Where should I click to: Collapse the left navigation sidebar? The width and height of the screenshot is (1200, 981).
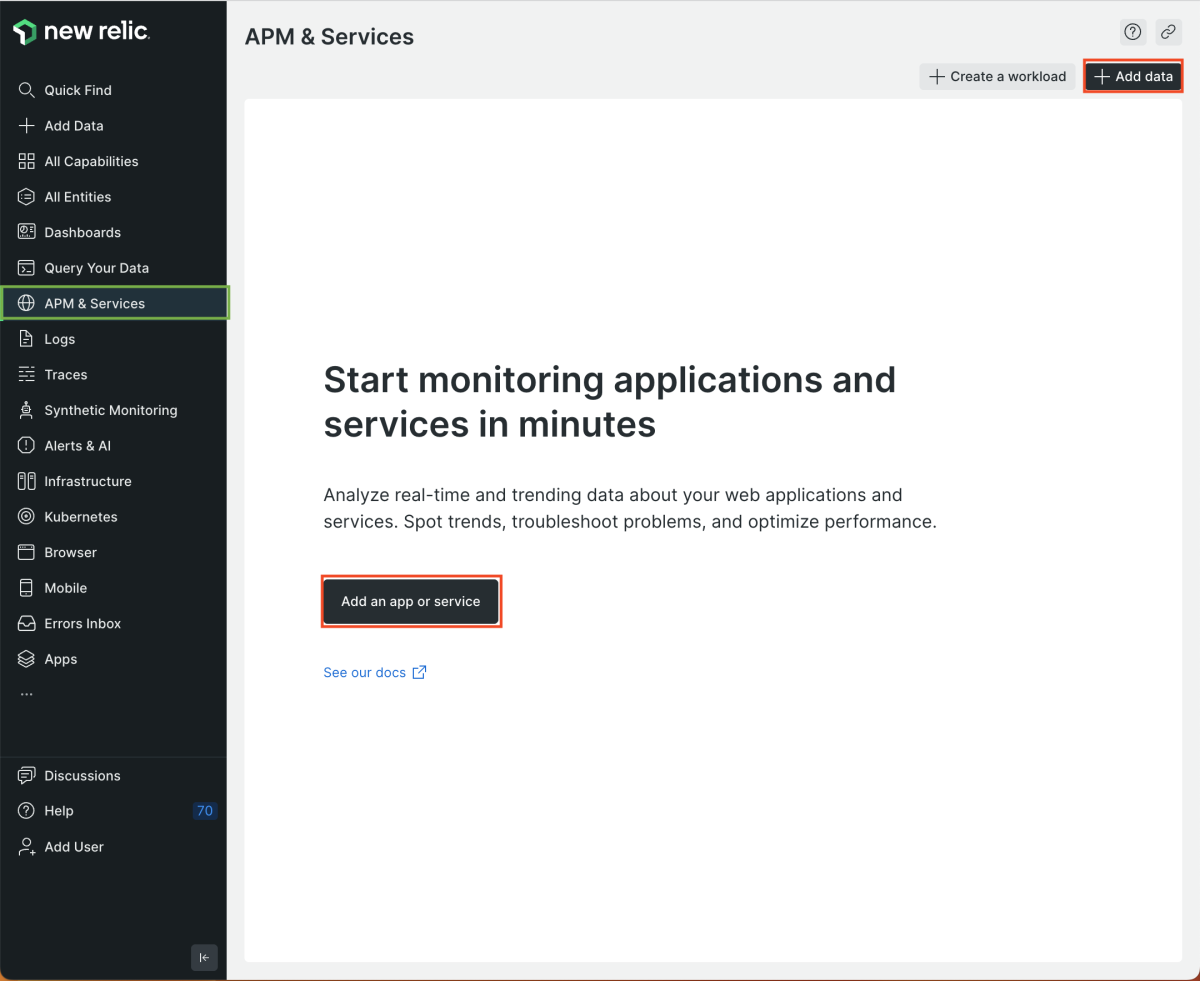tap(204, 957)
